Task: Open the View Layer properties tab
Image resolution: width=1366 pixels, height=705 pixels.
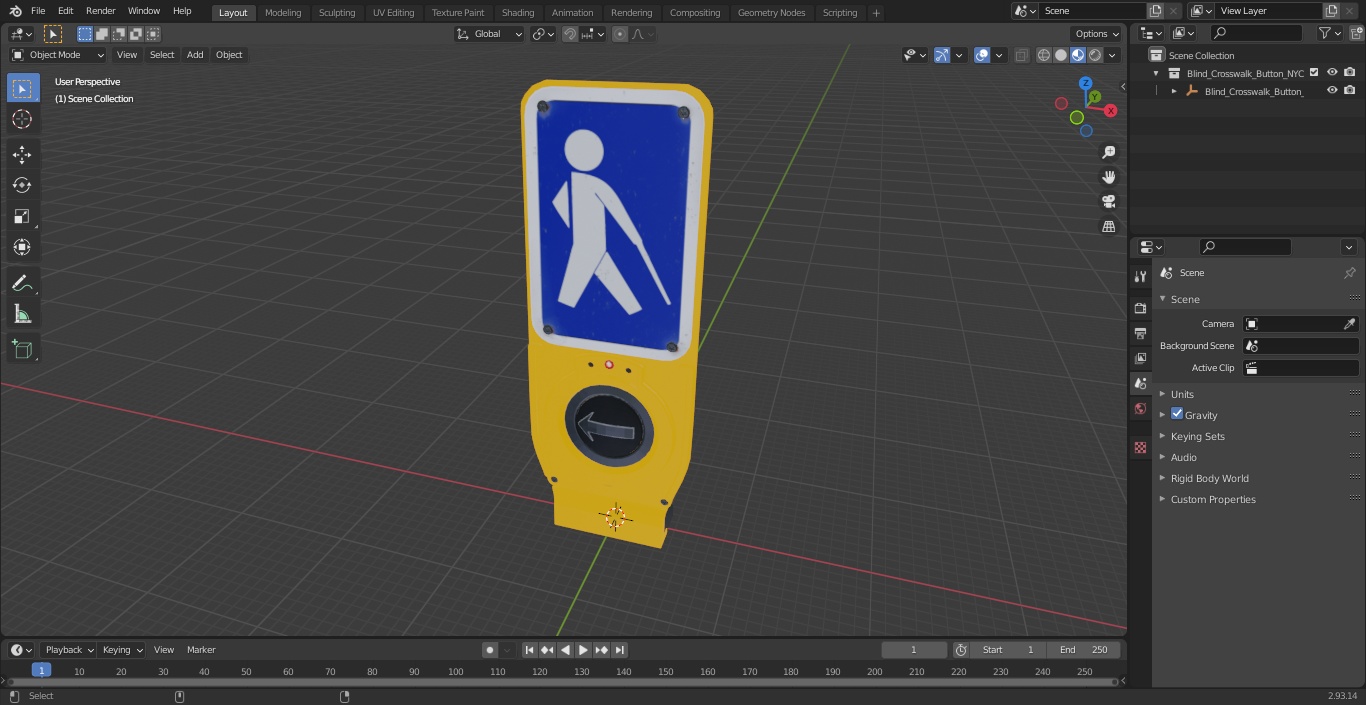Action: pos(1140,358)
